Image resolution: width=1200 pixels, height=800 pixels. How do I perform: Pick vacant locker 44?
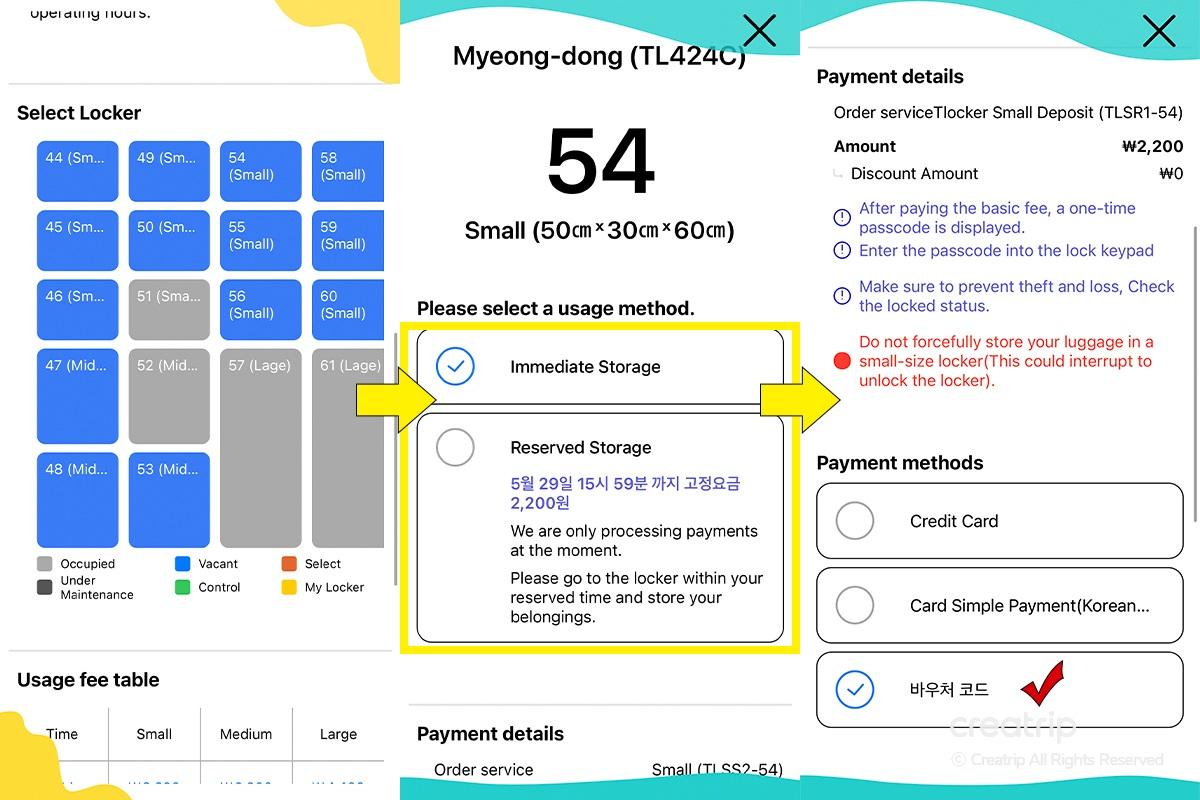click(77, 171)
